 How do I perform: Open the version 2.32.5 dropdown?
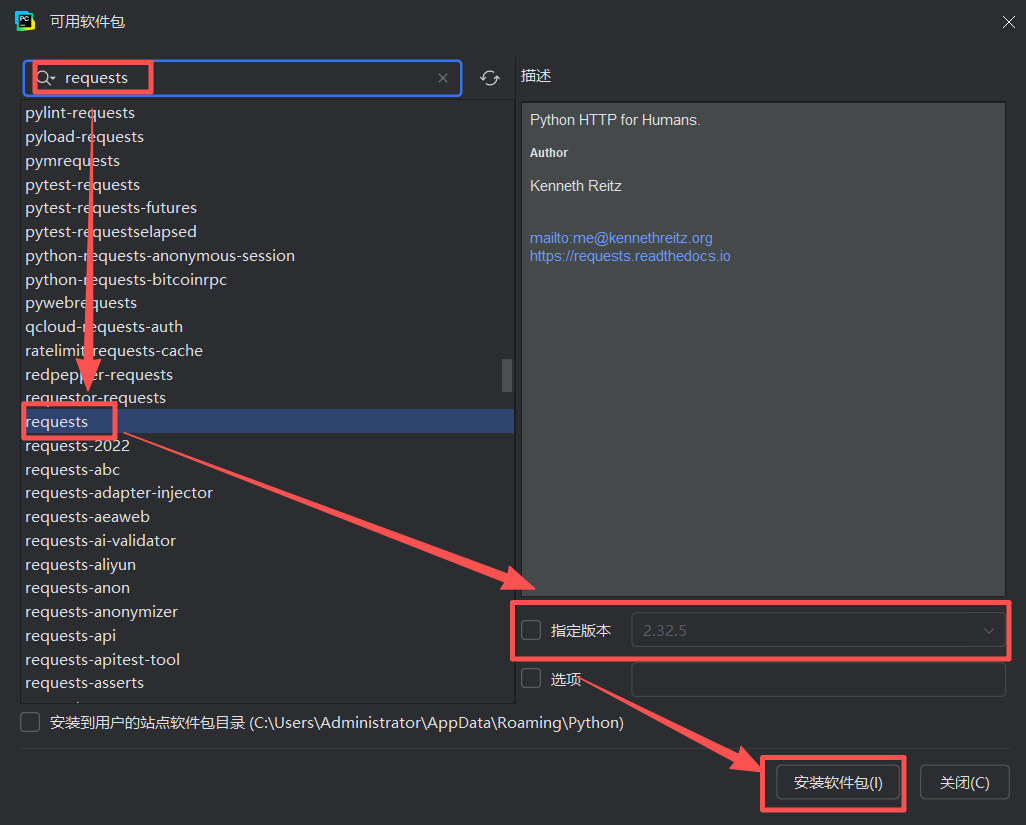[818, 630]
